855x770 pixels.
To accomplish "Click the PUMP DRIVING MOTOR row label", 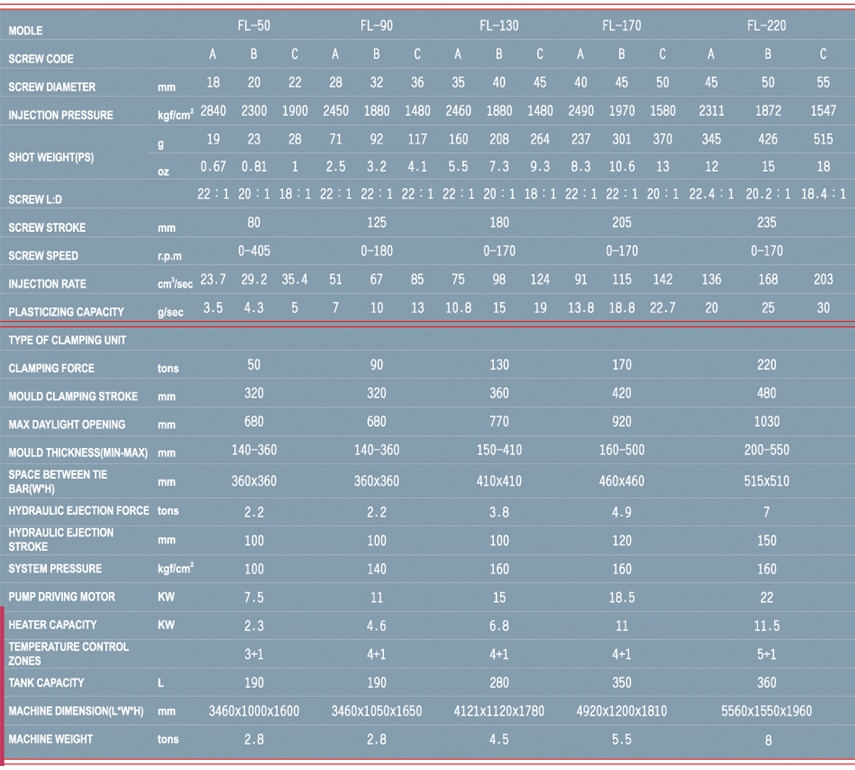I will tap(62, 597).
